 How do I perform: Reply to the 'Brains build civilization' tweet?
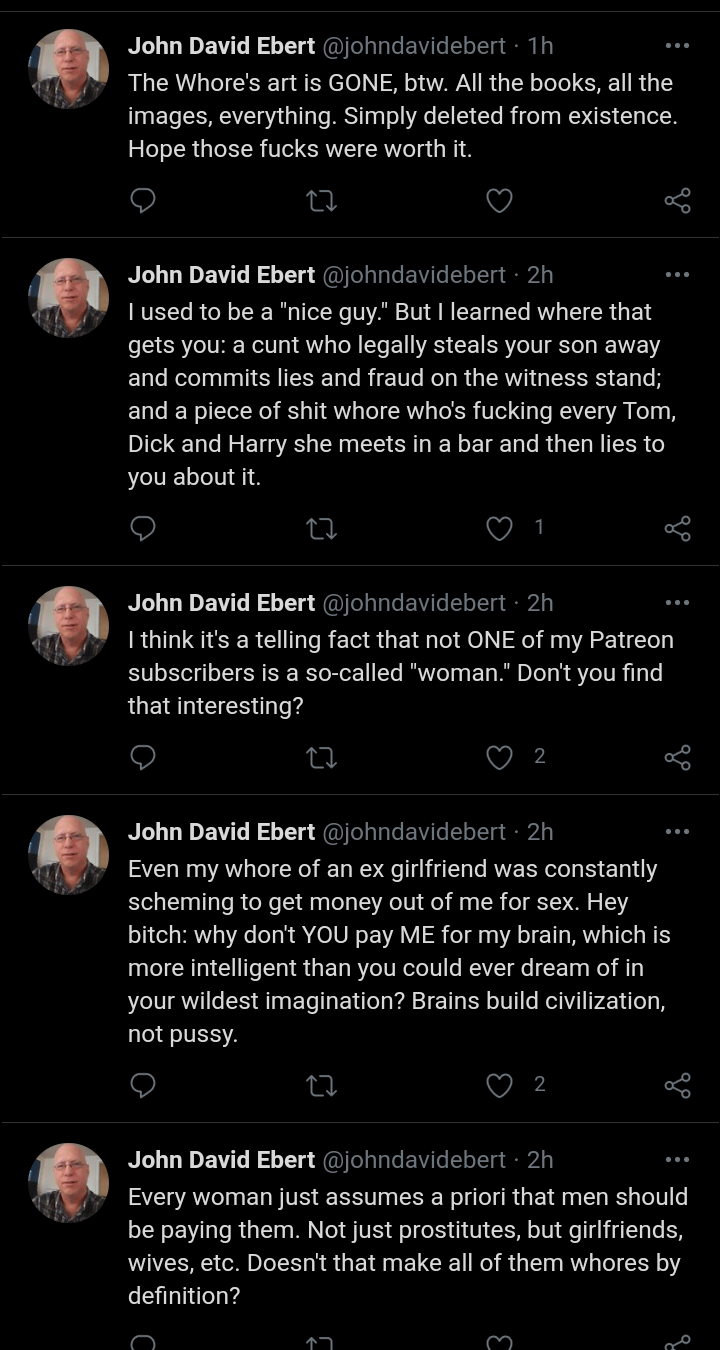(x=143, y=1085)
